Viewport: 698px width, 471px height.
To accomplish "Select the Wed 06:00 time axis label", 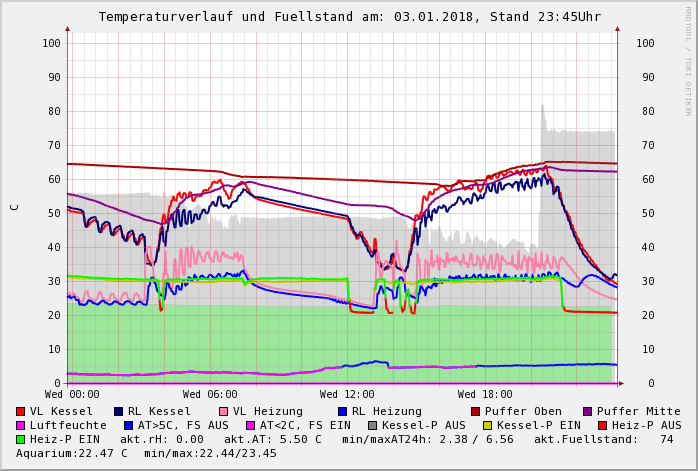I will click(x=210, y=395).
